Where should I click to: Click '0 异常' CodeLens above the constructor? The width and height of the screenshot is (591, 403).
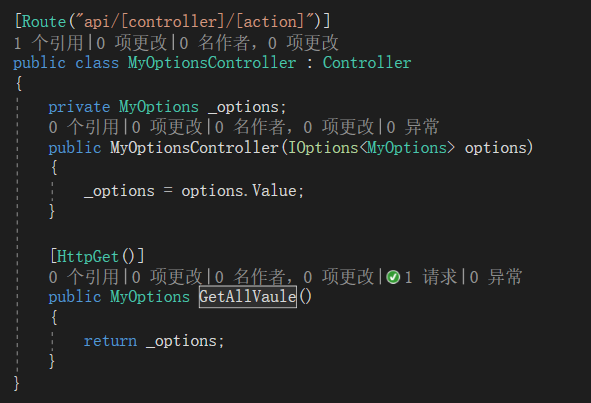(413, 127)
